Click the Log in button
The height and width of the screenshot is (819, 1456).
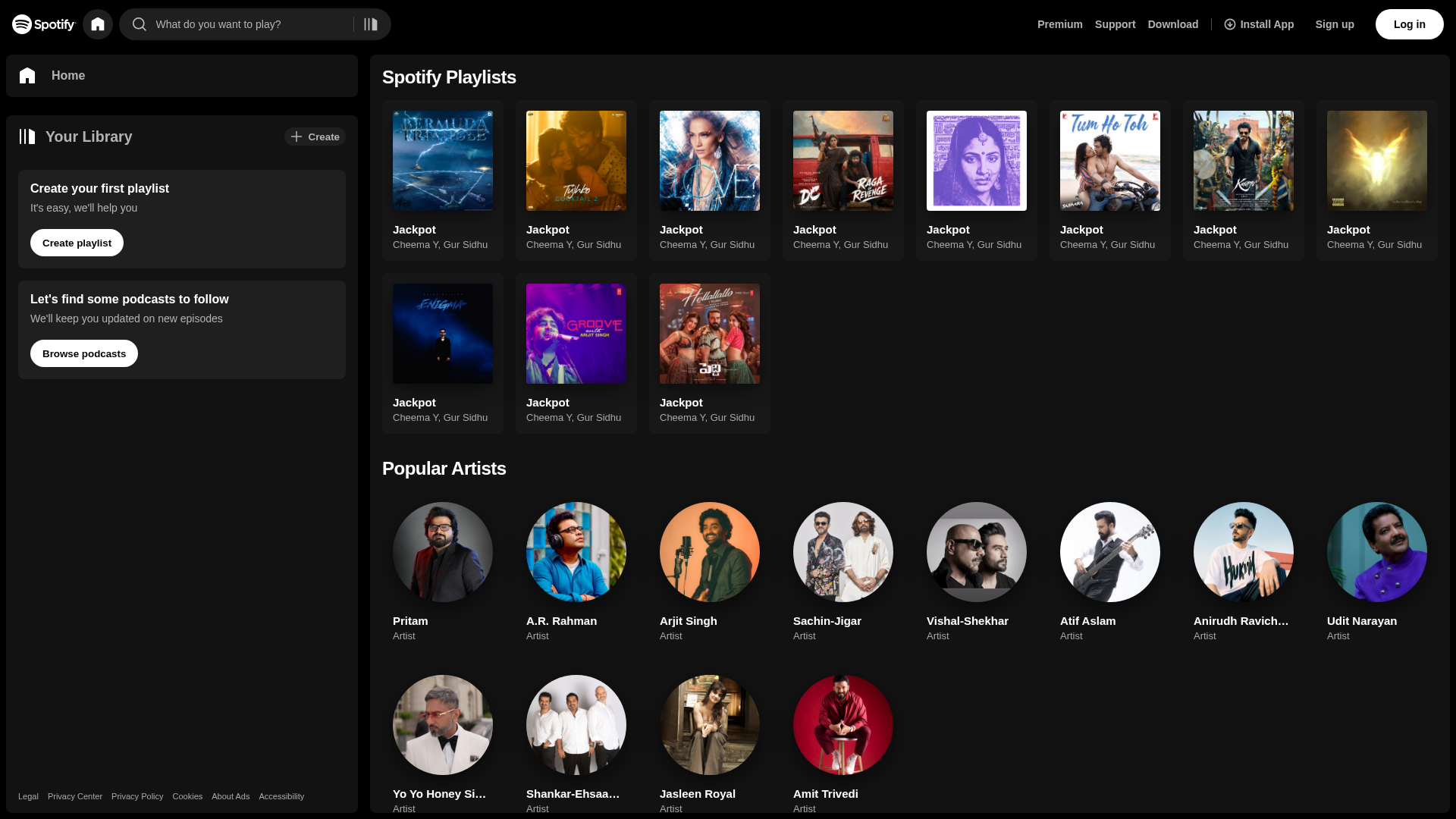coord(1410,24)
